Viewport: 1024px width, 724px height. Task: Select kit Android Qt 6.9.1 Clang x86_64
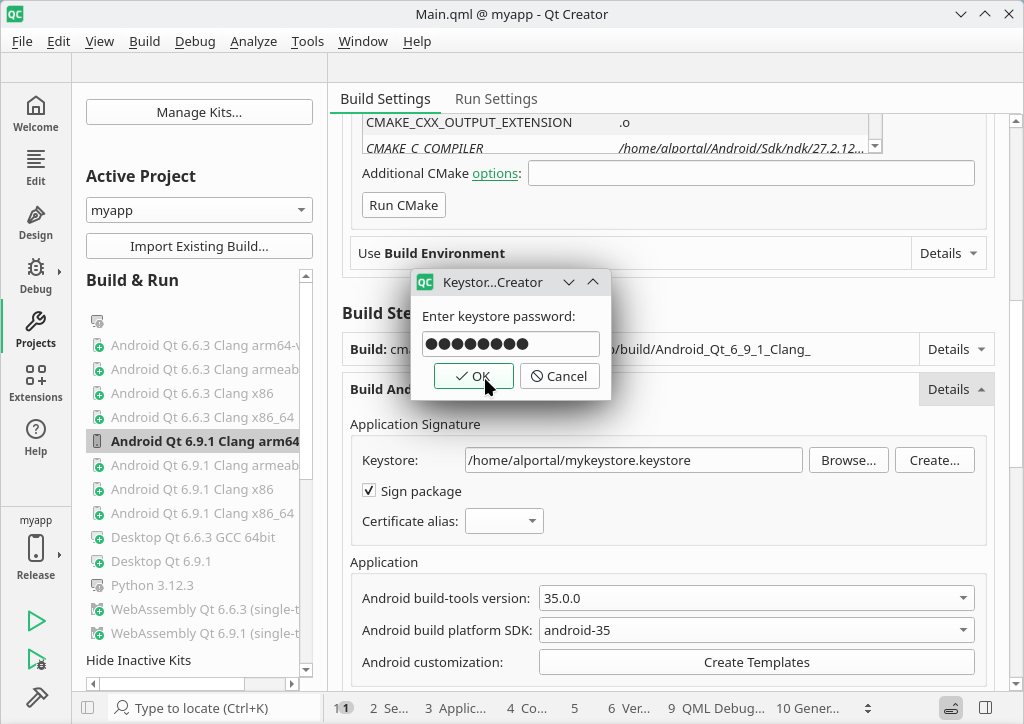tap(202, 514)
